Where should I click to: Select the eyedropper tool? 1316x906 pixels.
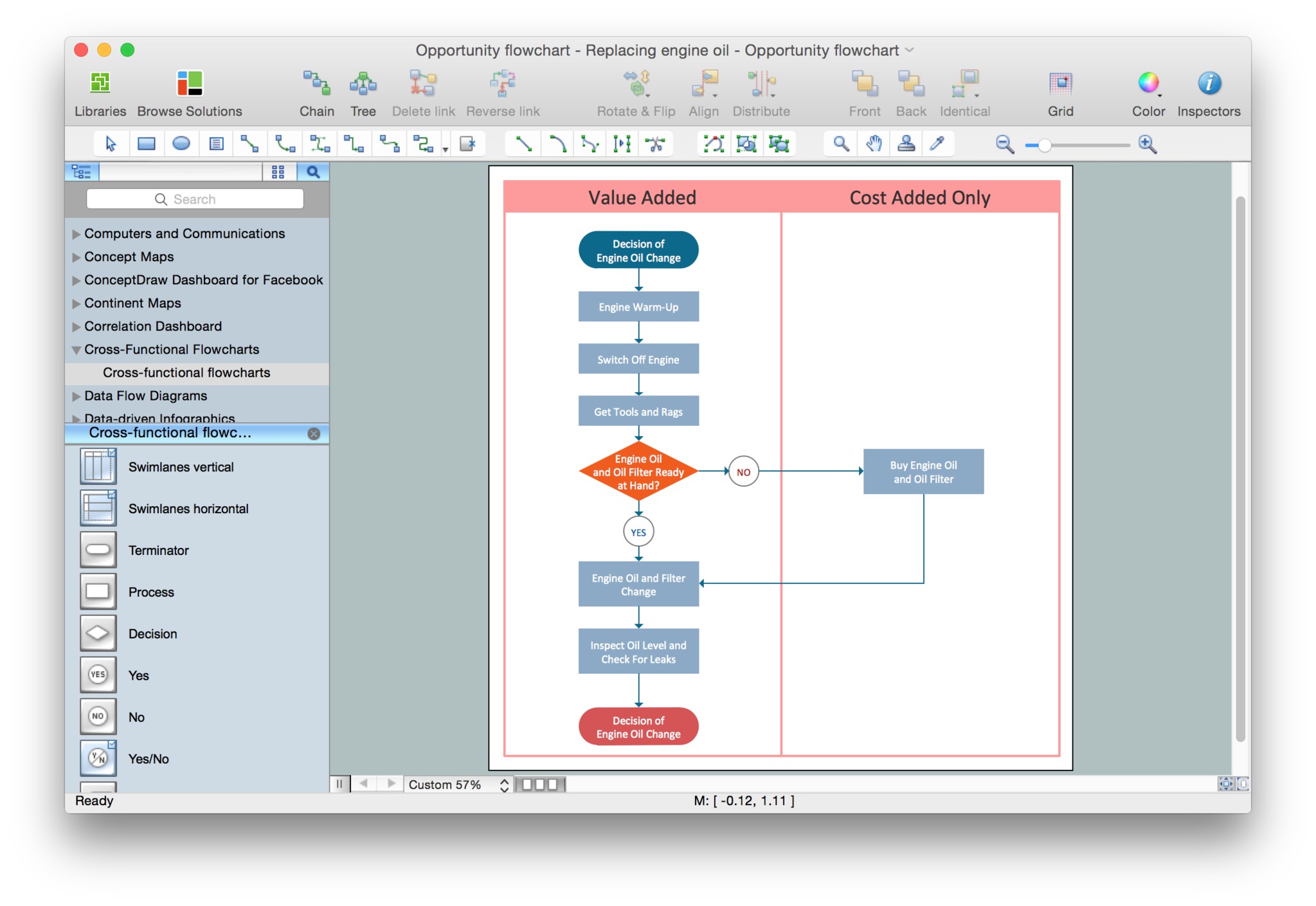937,144
